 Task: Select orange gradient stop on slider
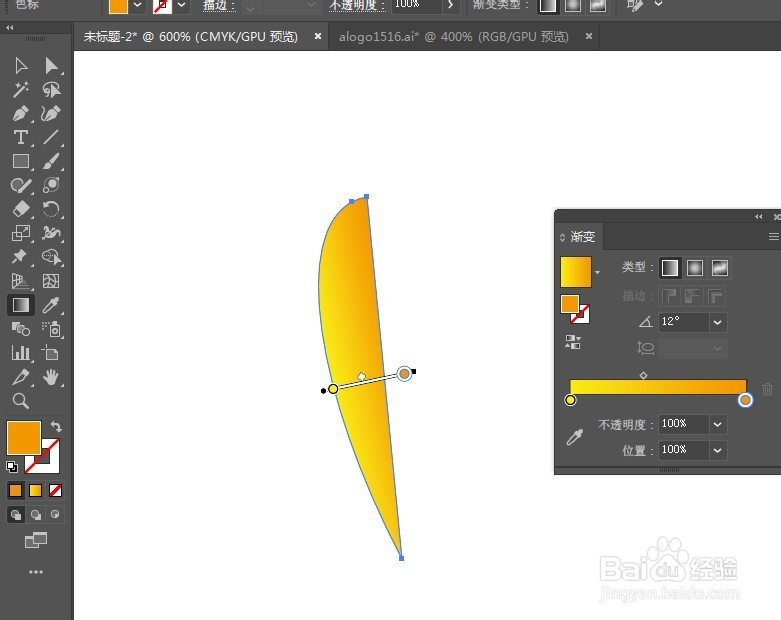(x=745, y=400)
